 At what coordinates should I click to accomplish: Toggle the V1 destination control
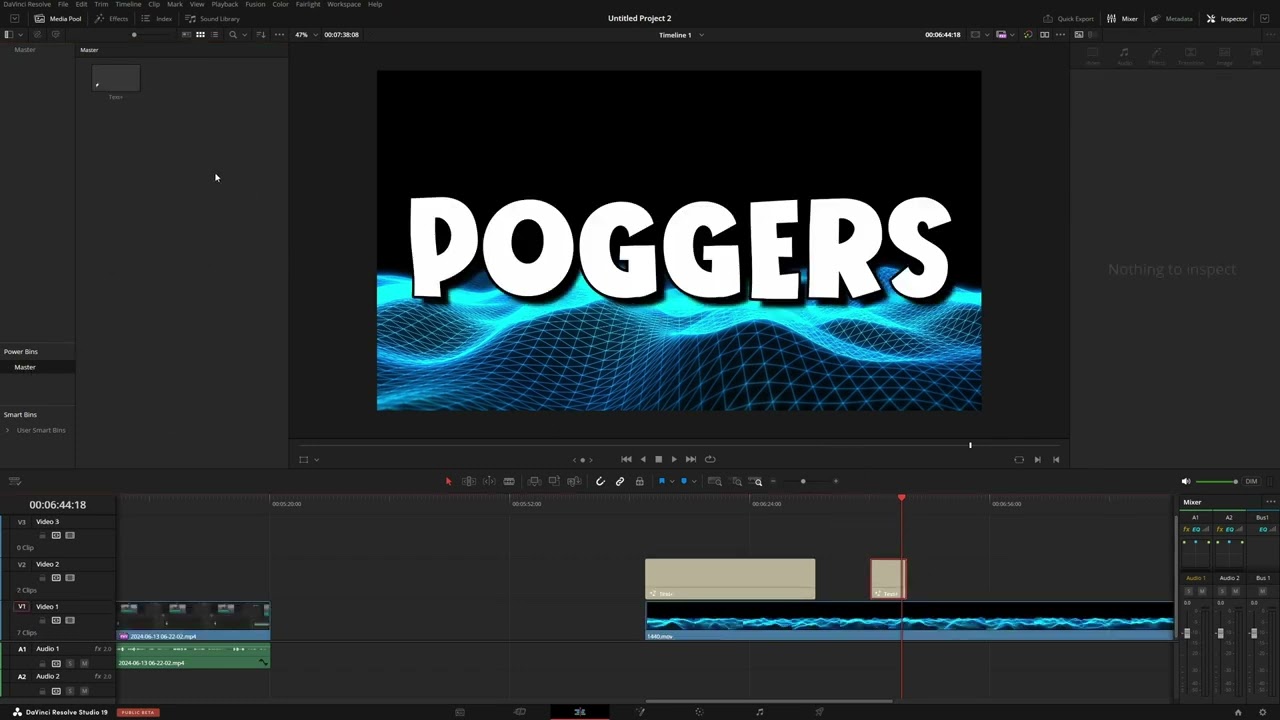click(22, 606)
